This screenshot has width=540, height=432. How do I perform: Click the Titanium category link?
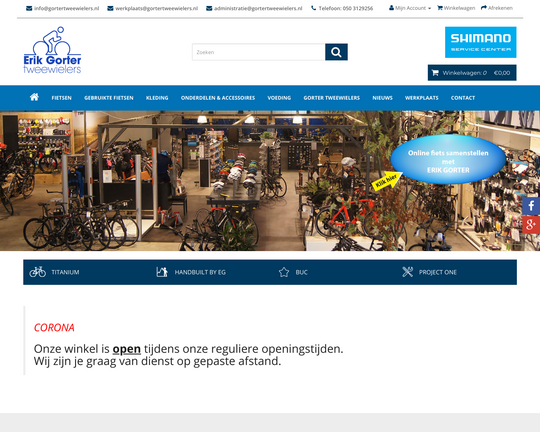tap(65, 272)
